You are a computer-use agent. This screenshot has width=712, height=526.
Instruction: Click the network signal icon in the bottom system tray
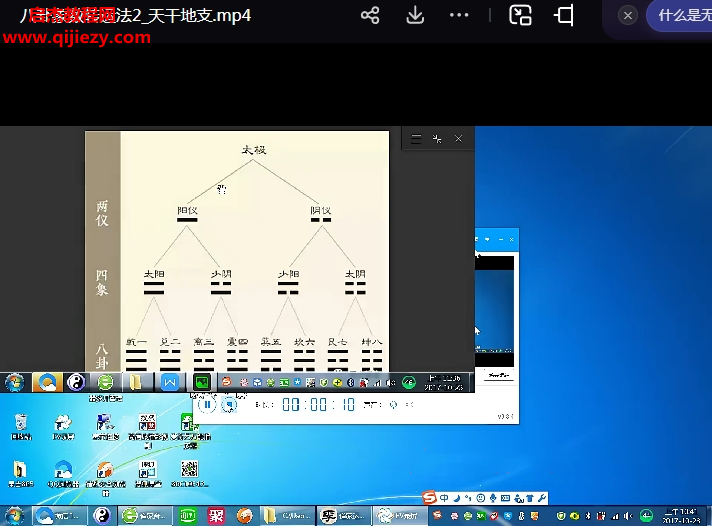pyautogui.click(x=616, y=516)
